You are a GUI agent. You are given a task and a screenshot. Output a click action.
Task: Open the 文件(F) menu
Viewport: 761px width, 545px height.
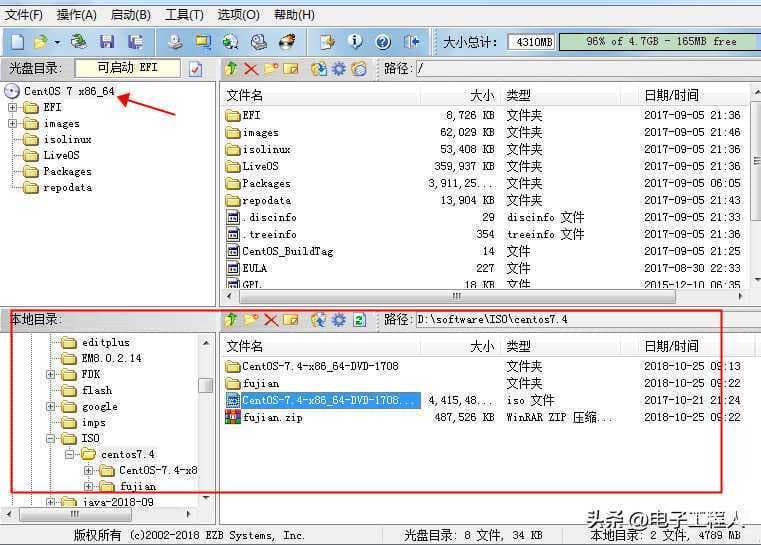pos(23,15)
